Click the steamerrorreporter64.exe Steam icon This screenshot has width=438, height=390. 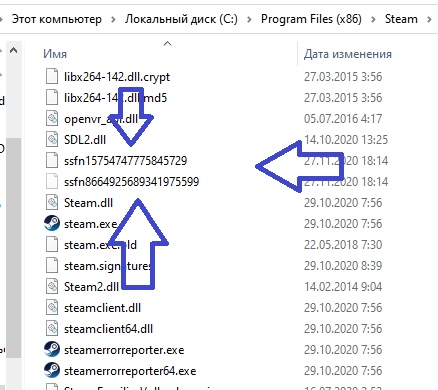point(52,370)
